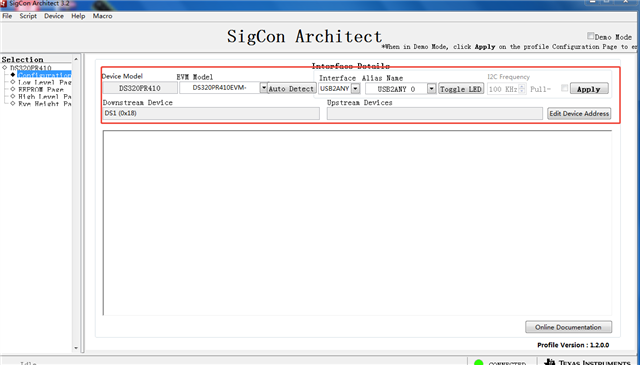Click the Upstream Devices field
Image resolution: width=640 pixels, height=365 pixels.
click(435, 114)
